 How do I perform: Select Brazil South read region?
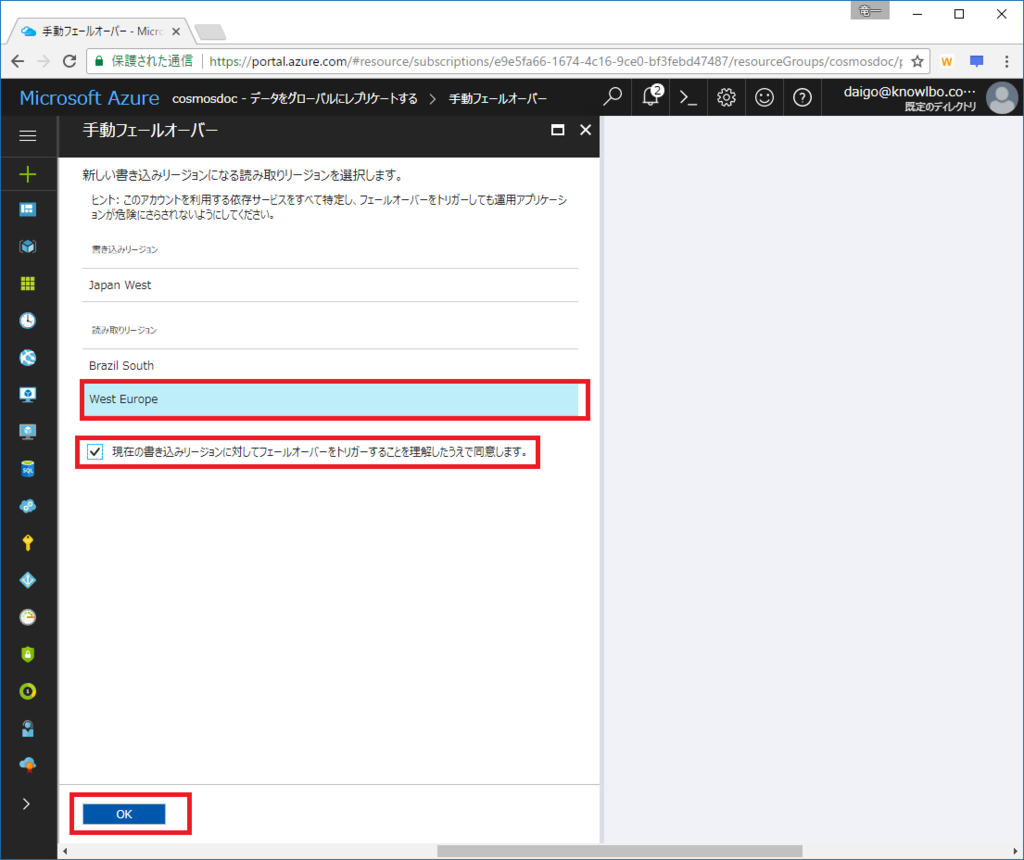pyautogui.click(x=330, y=366)
